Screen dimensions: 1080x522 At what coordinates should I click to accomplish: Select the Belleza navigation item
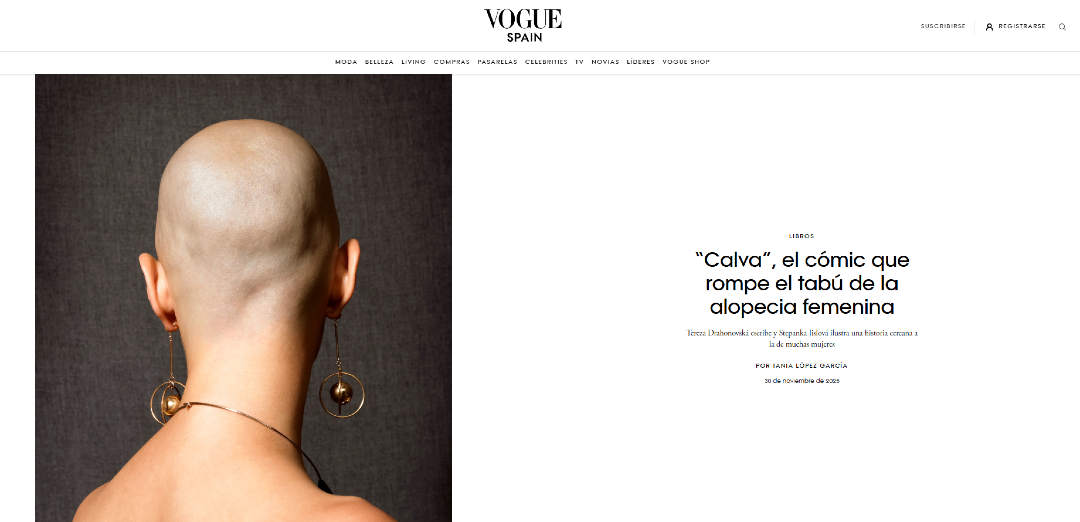(x=379, y=62)
